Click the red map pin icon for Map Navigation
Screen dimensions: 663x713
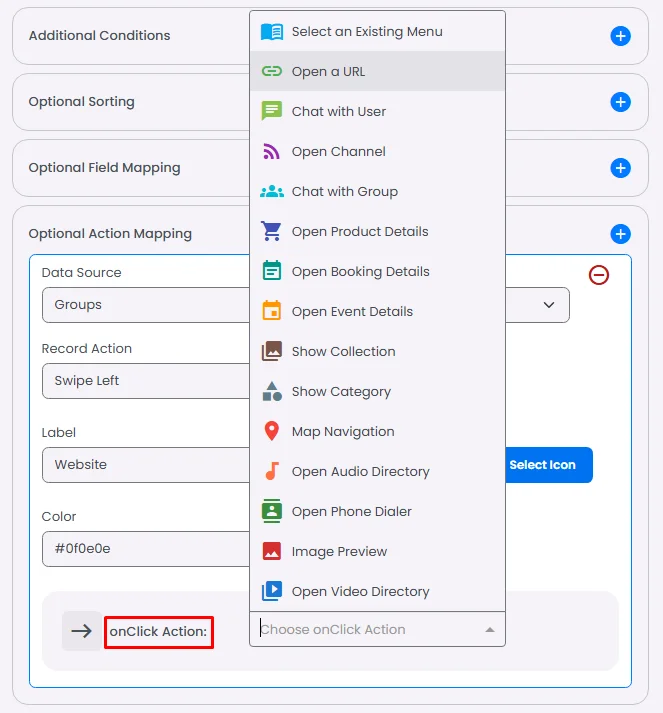click(272, 431)
